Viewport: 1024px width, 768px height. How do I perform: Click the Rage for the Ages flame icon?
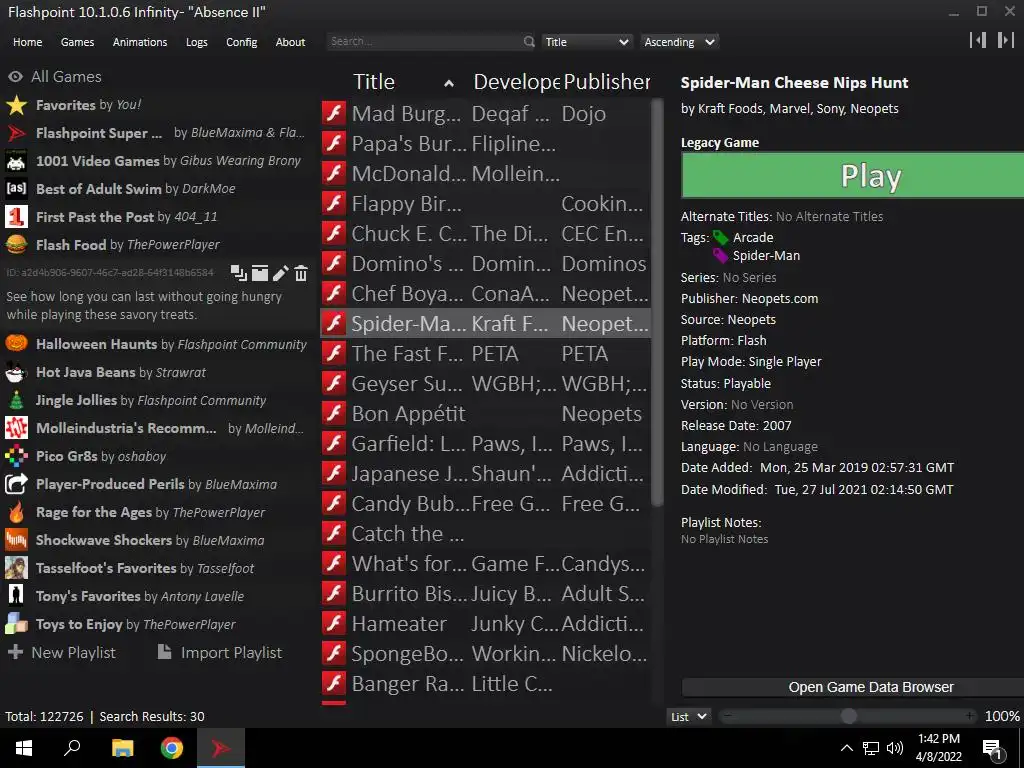tap(16, 512)
